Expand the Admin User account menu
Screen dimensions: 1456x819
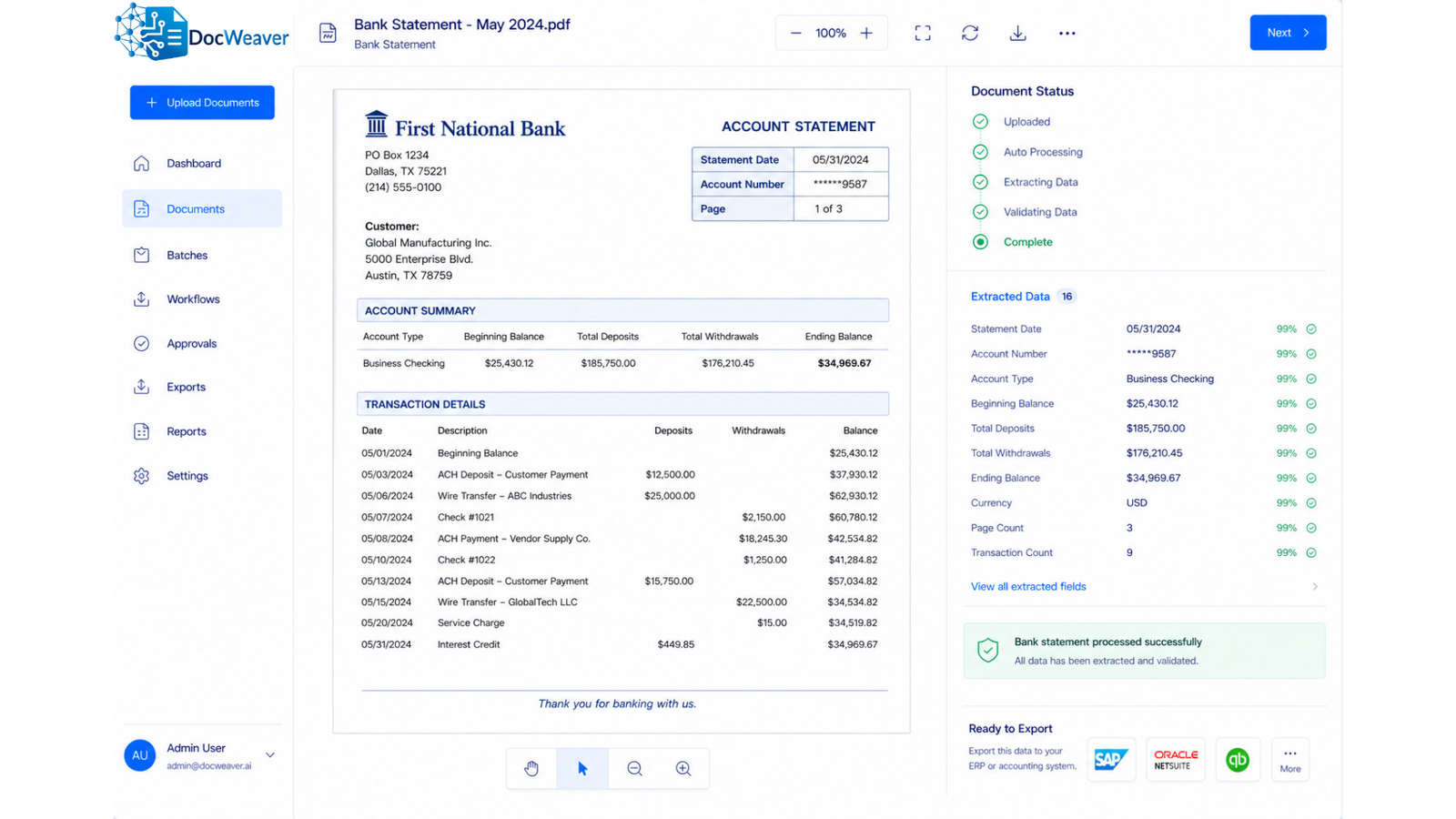[270, 755]
